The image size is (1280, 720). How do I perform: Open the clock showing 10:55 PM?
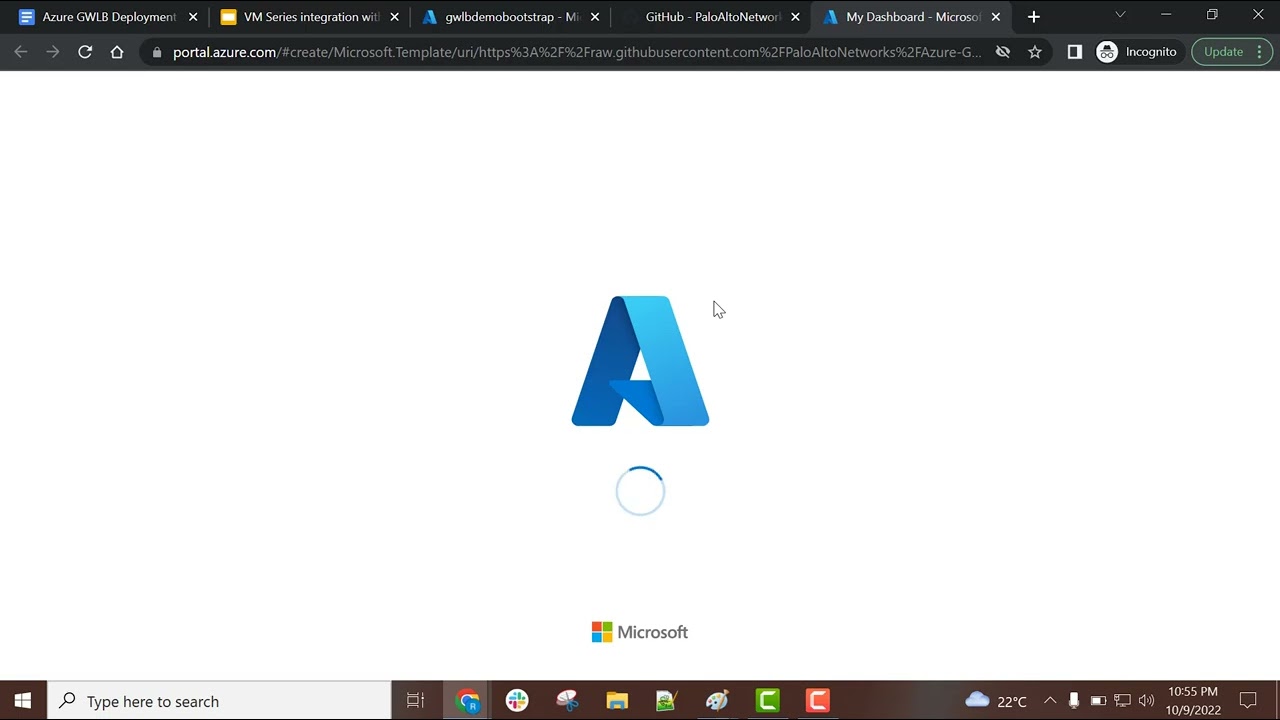tap(1193, 701)
